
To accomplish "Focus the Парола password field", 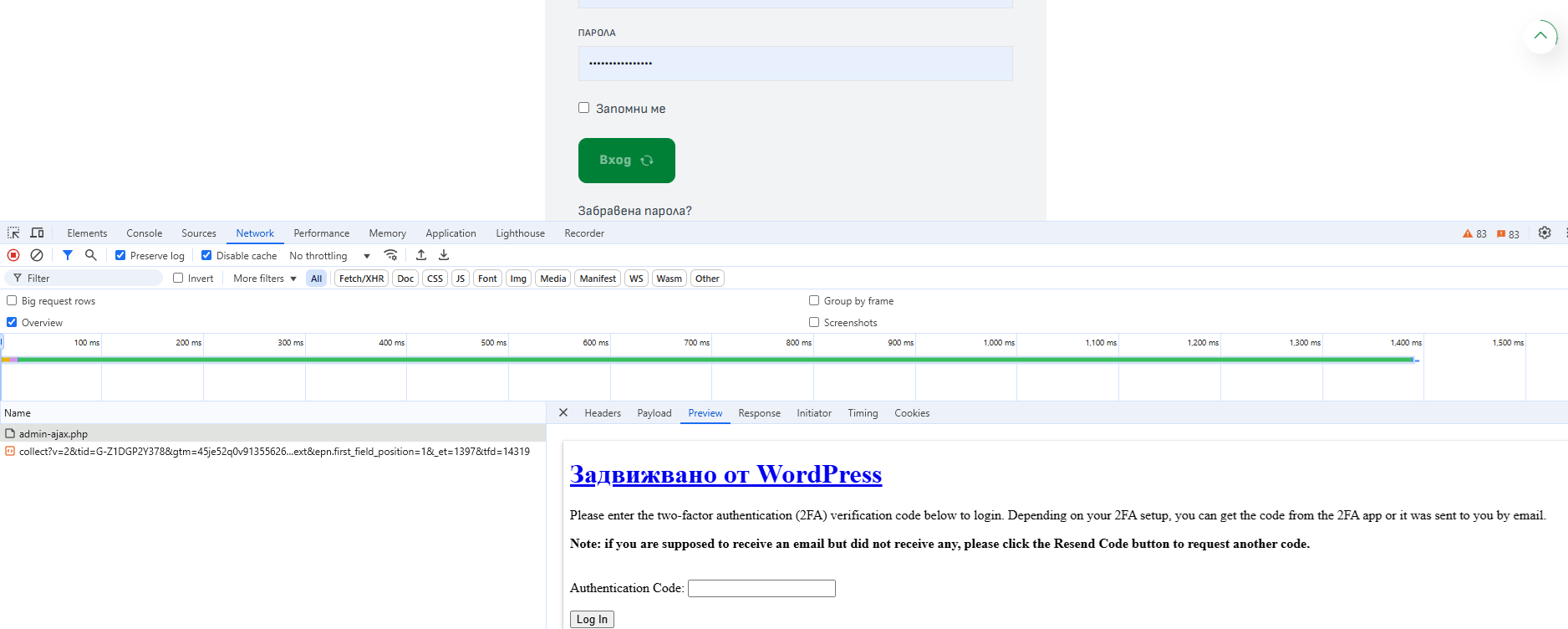I will coord(796,64).
